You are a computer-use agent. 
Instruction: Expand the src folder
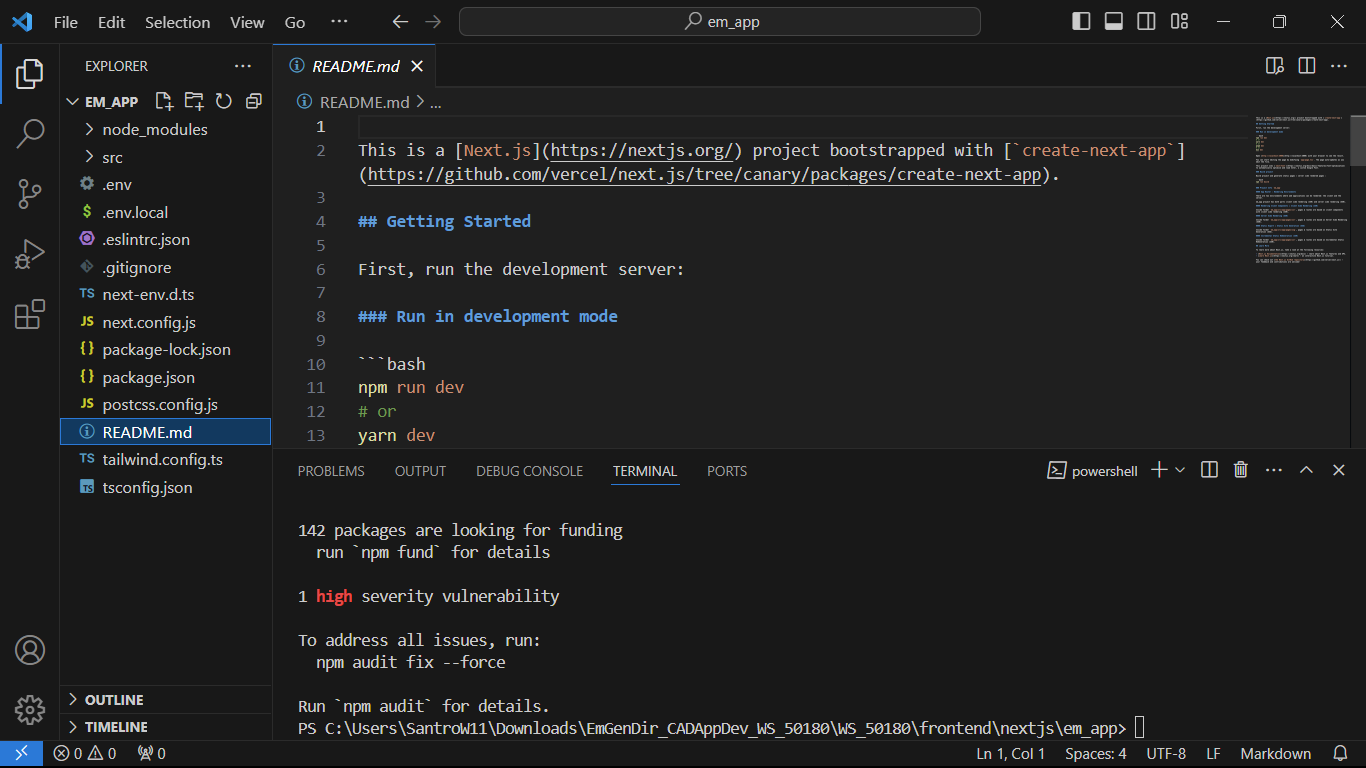click(165, 157)
